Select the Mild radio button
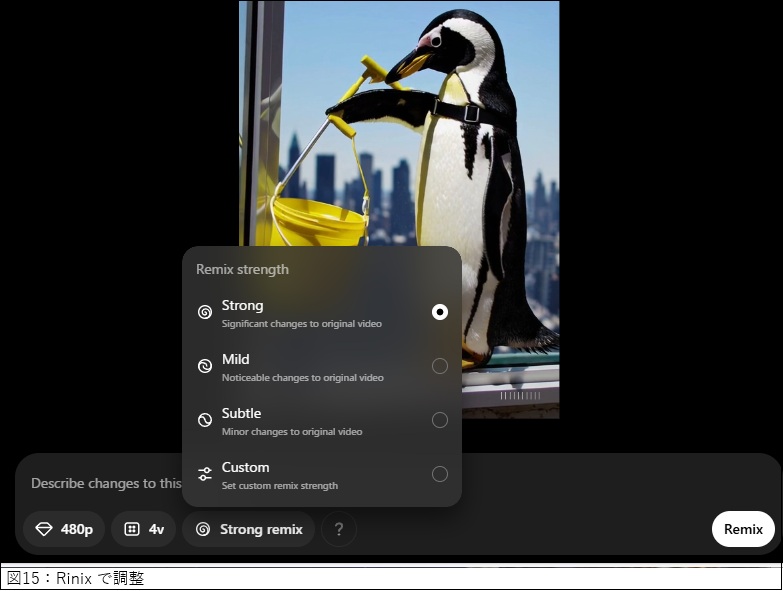 [440, 366]
